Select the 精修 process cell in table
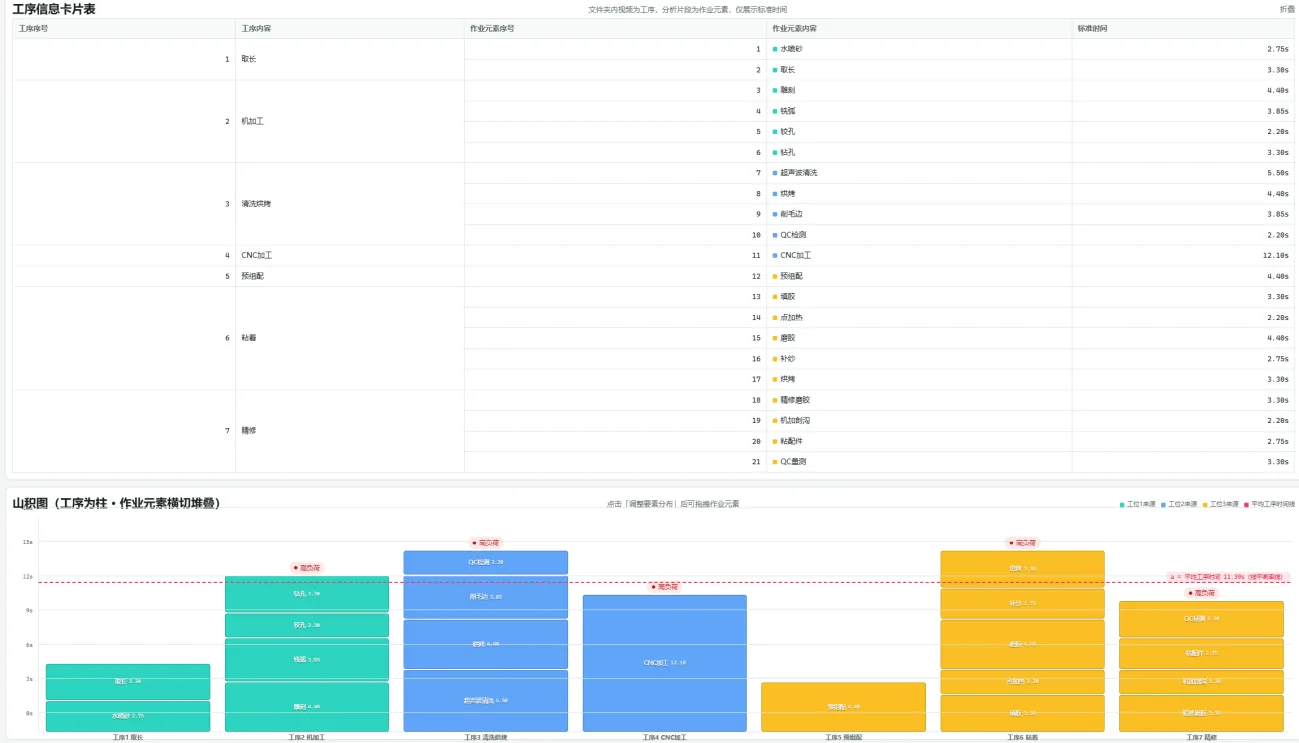This screenshot has height=743, width=1299. point(350,431)
